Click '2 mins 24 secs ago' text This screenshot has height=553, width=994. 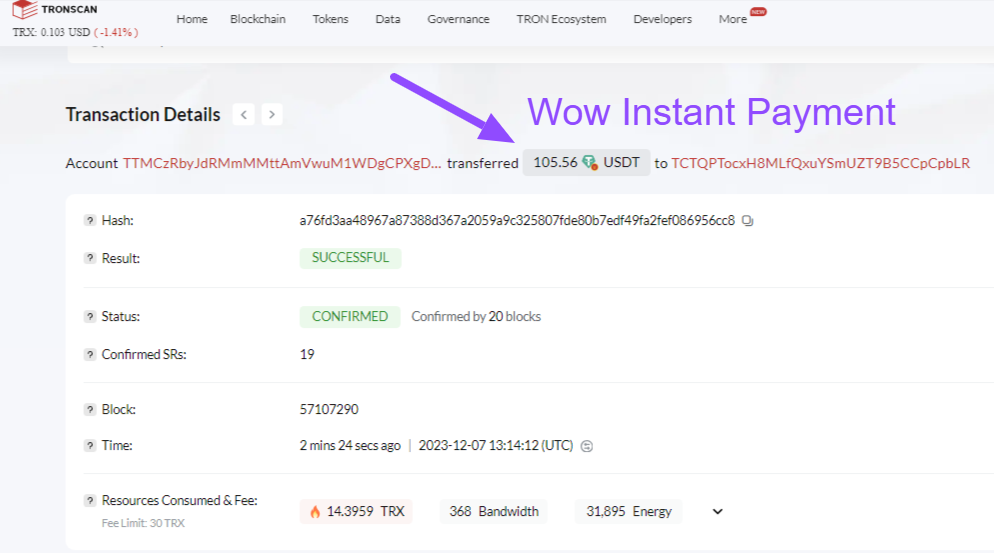[350, 446]
